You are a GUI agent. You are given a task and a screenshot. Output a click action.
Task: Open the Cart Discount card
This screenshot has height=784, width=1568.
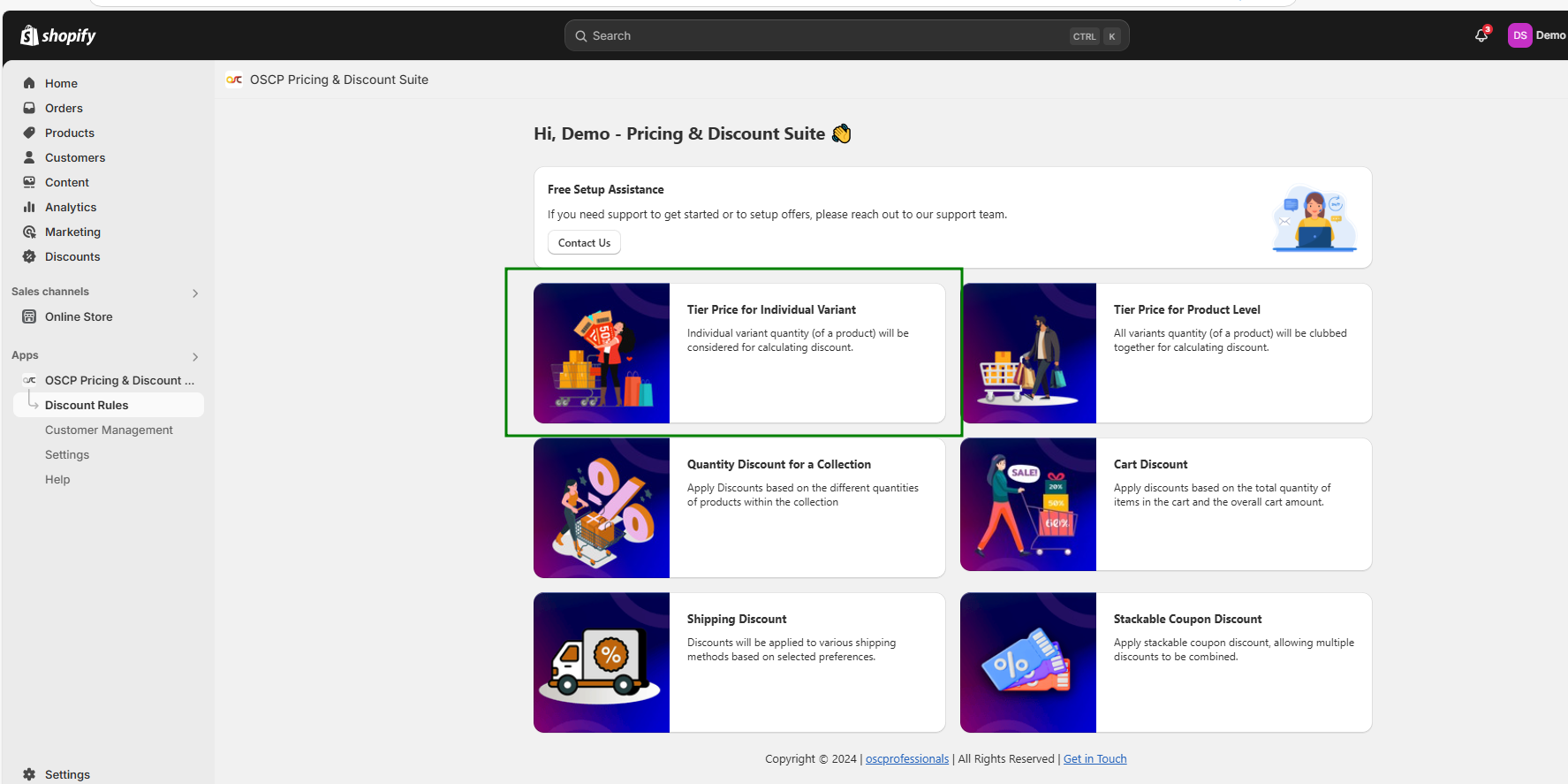[x=1165, y=504]
